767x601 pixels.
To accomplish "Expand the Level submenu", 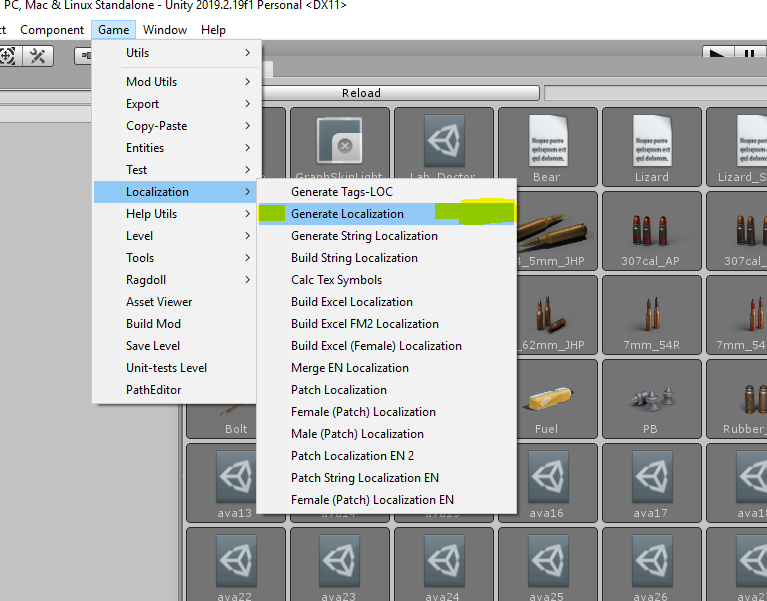I will [x=175, y=236].
